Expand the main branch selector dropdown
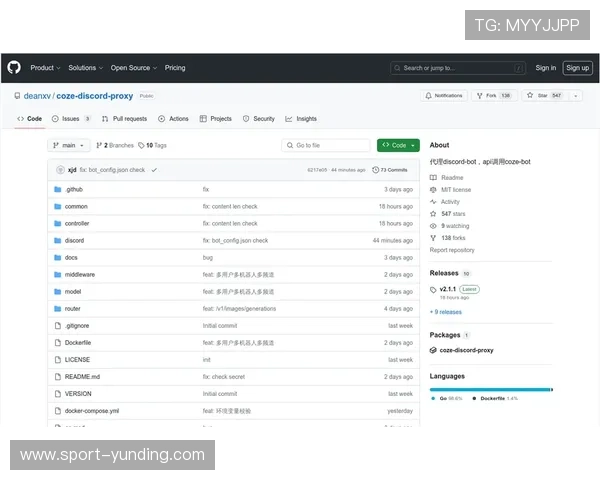 (69, 145)
